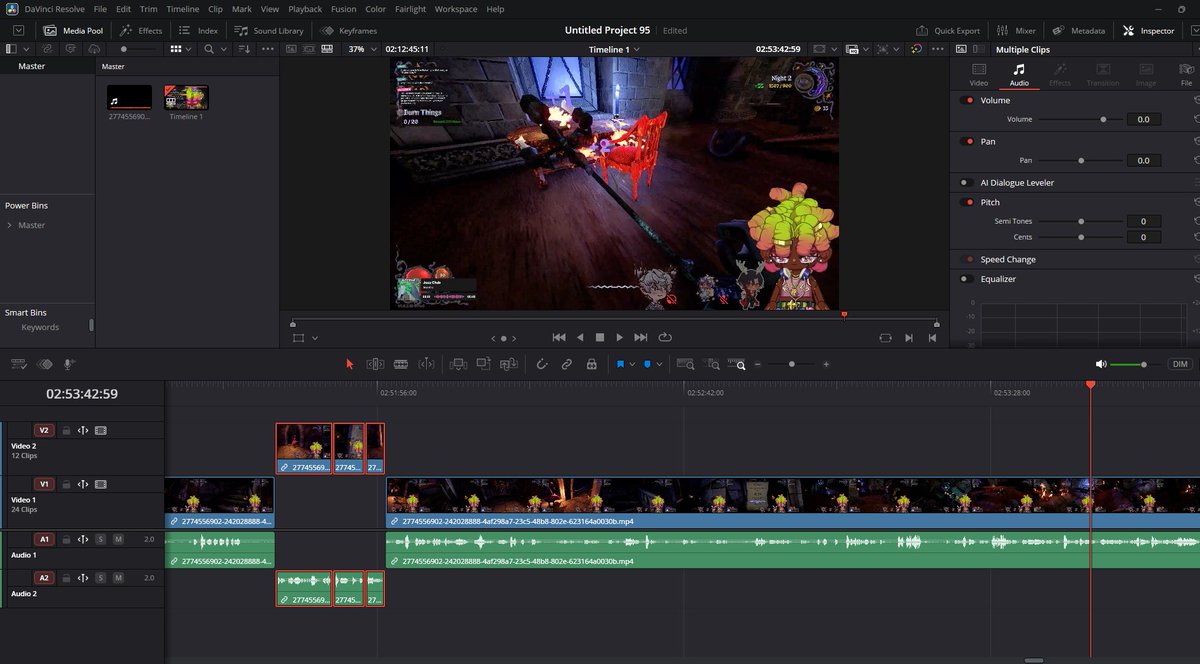Toggle the Pitch section enable switch
This screenshot has height=664, width=1200.
[x=967, y=202]
